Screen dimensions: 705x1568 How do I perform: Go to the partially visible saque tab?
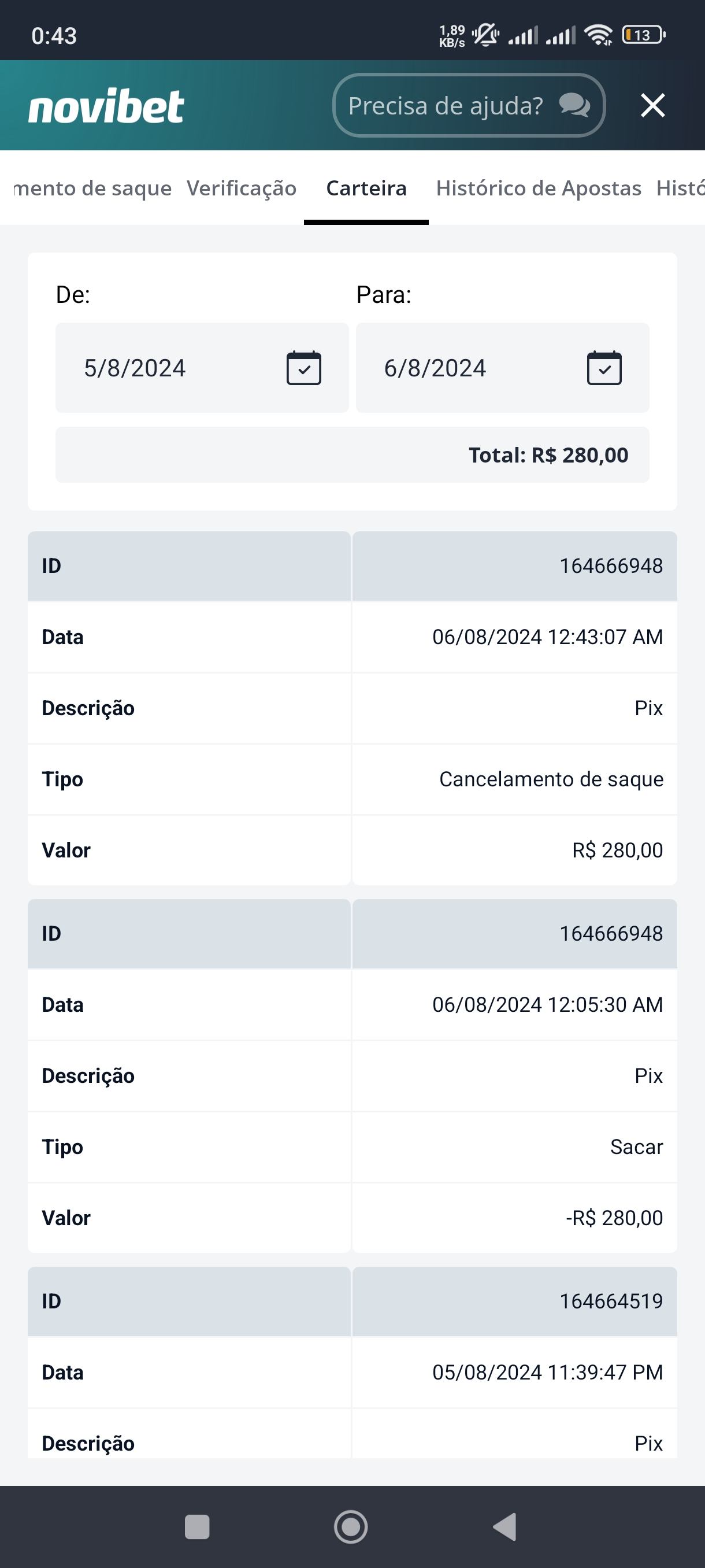(91, 188)
